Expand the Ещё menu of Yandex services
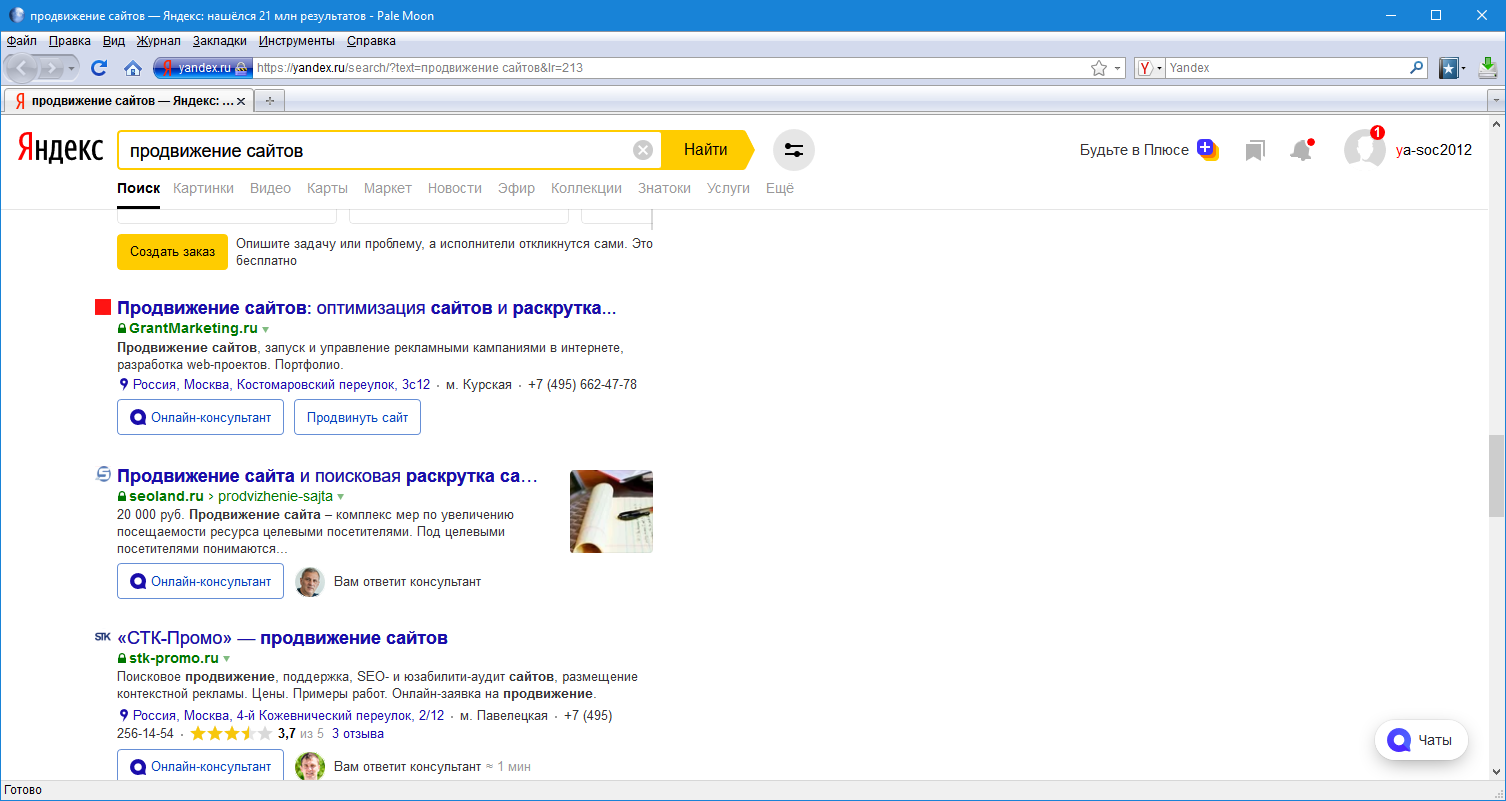The width and height of the screenshot is (1506, 801). tap(780, 188)
